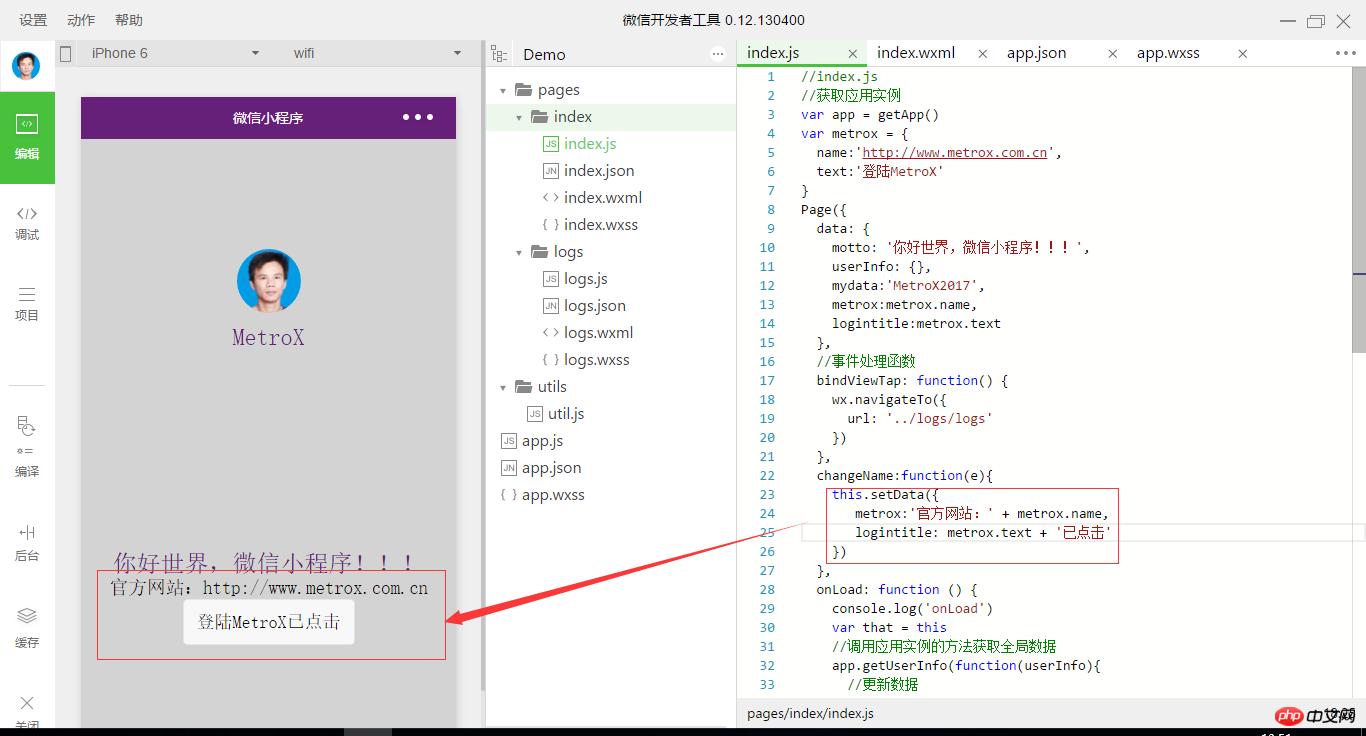Click the 登陆MetroX已点击 button in simulator
The height and width of the screenshot is (736, 1366).
(x=269, y=622)
